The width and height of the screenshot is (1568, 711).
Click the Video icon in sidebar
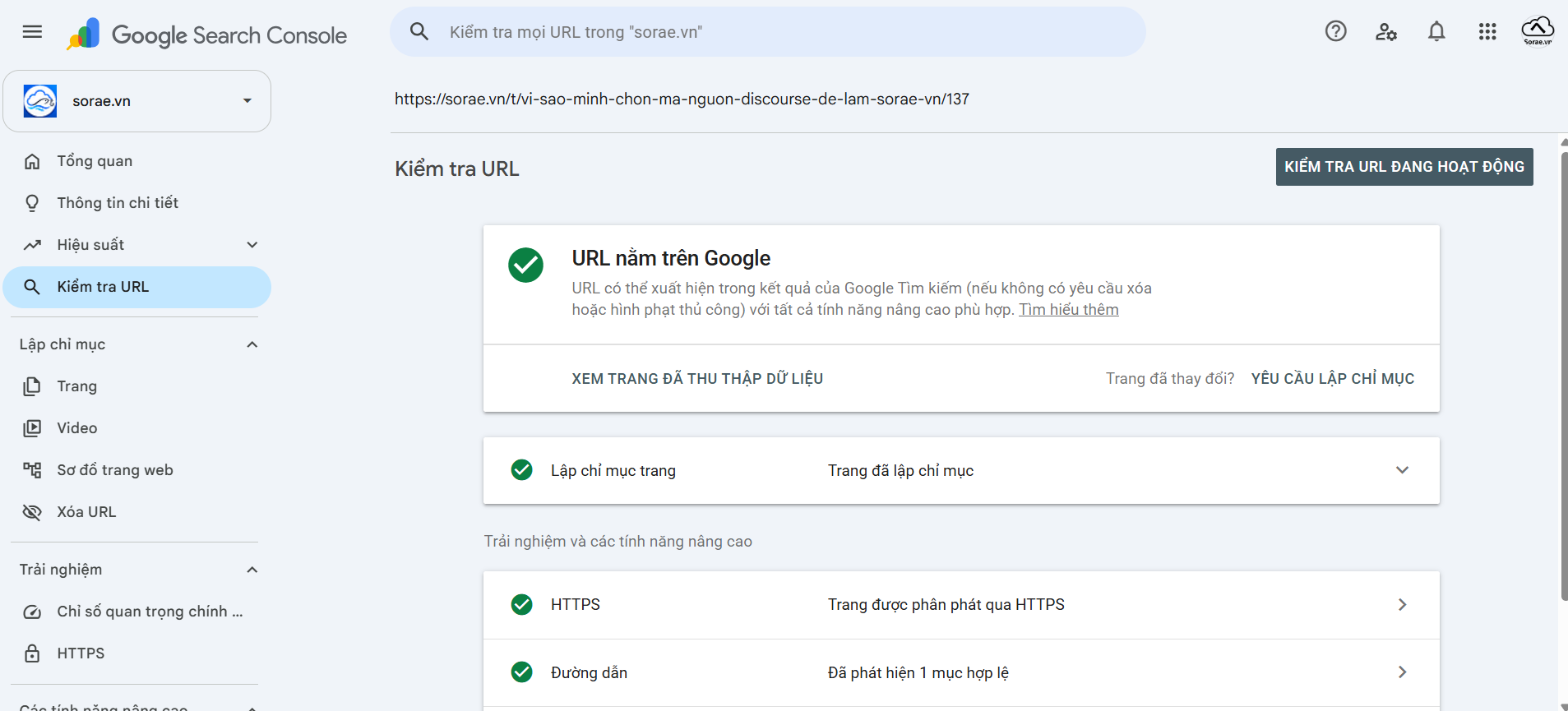tap(32, 428)
